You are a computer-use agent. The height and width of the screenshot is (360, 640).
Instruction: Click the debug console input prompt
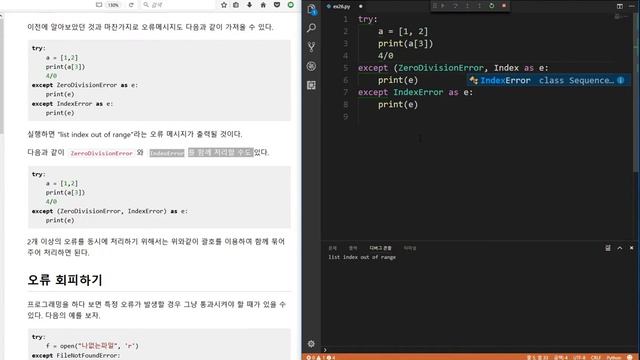pos(478,349)
